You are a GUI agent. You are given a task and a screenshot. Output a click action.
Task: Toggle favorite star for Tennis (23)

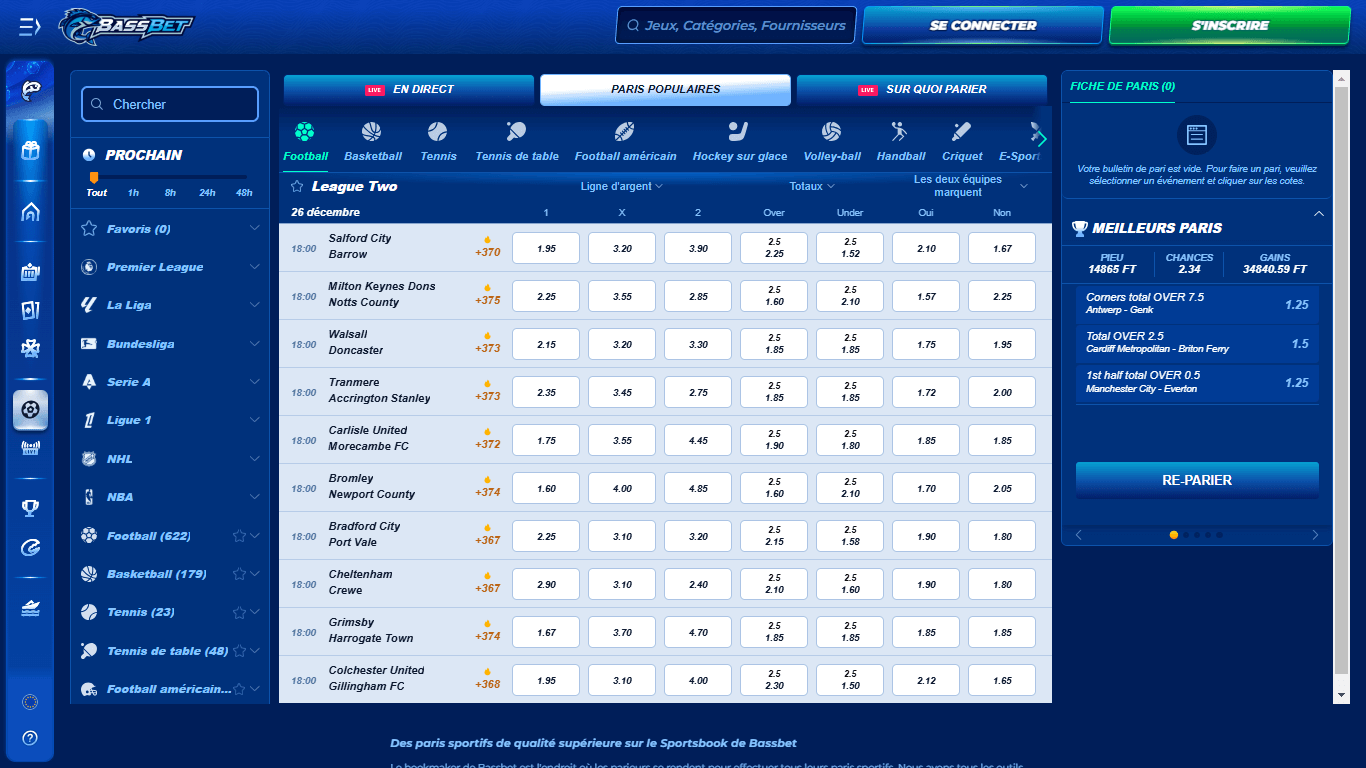click(x=239, y=612)
